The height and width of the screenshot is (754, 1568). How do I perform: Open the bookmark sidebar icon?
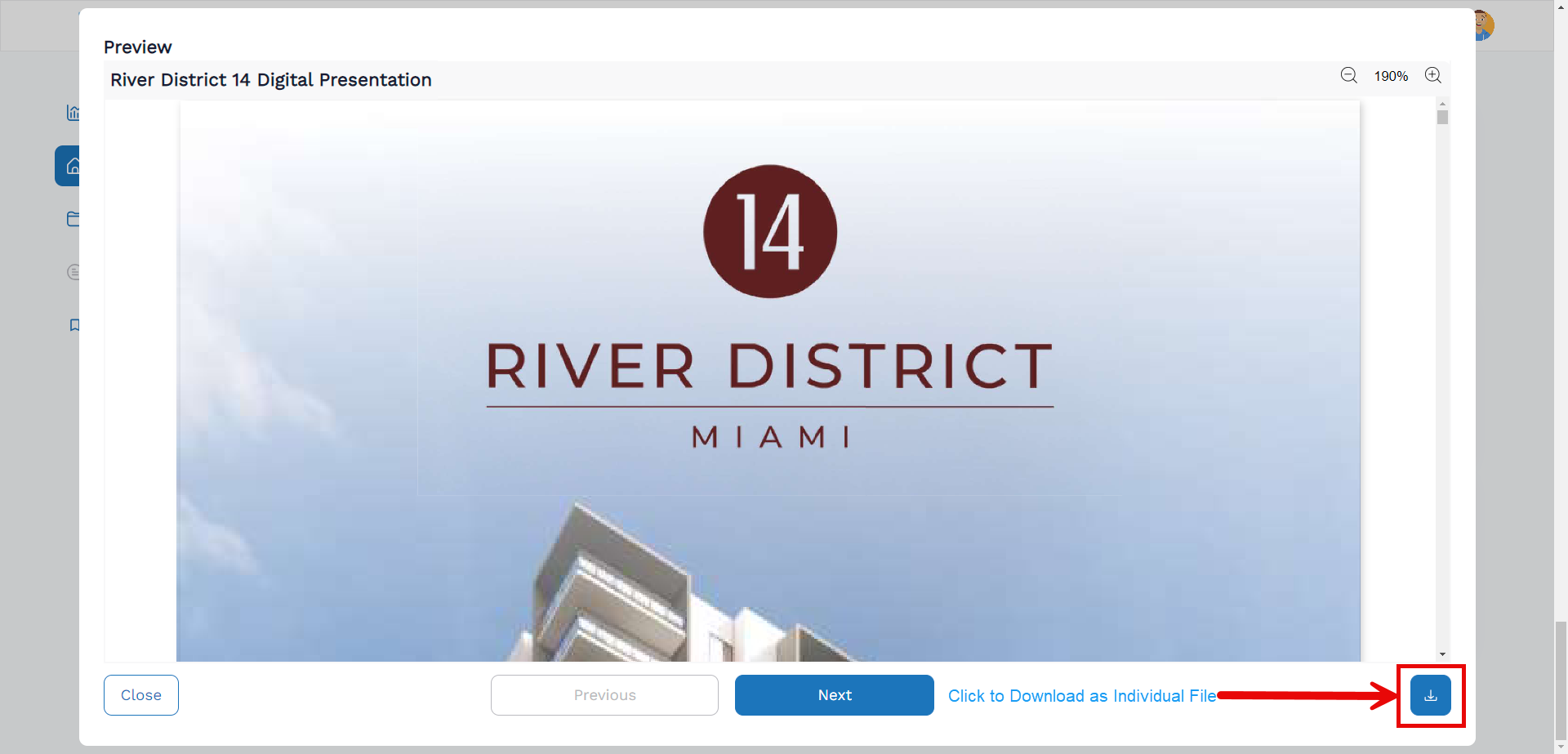click(x=74, y=325)
